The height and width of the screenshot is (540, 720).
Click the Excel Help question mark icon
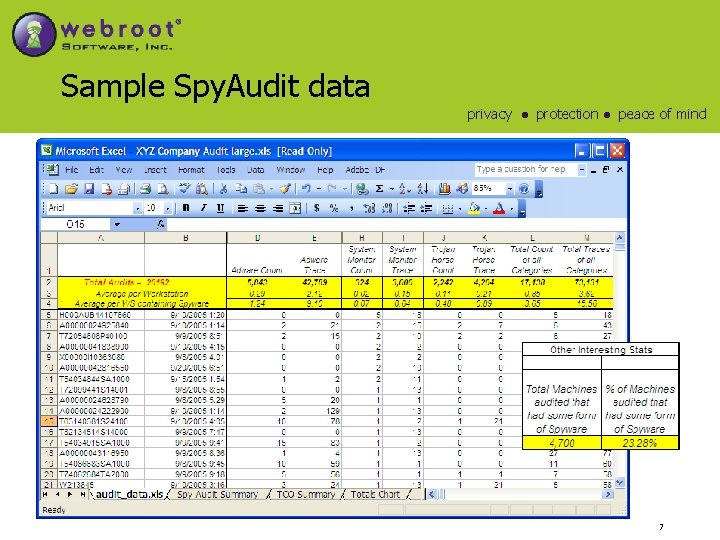(523, 189)
